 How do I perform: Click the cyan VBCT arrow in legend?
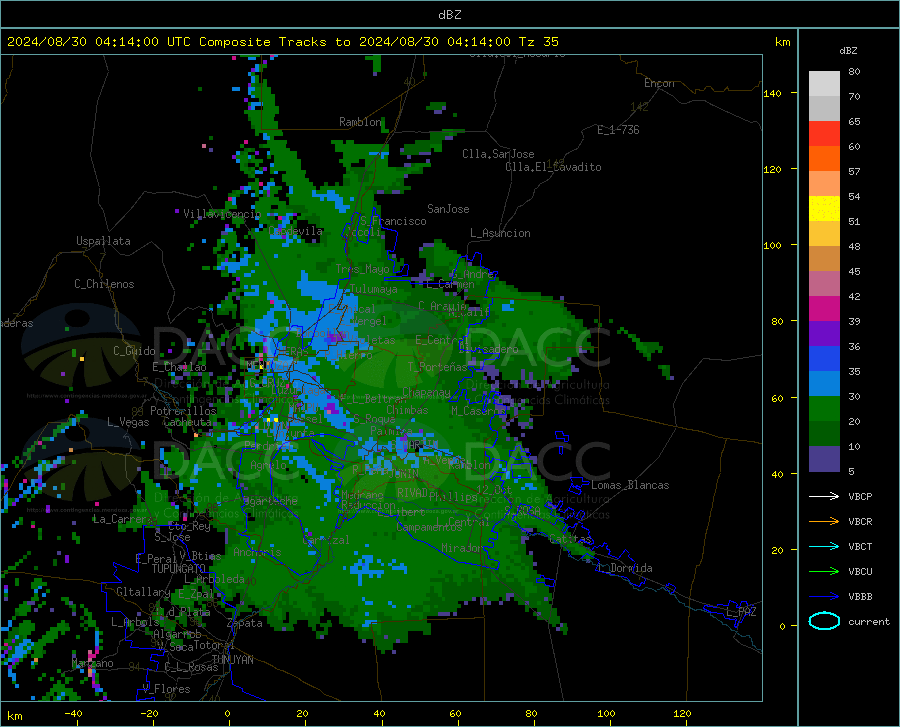(824, 546)
